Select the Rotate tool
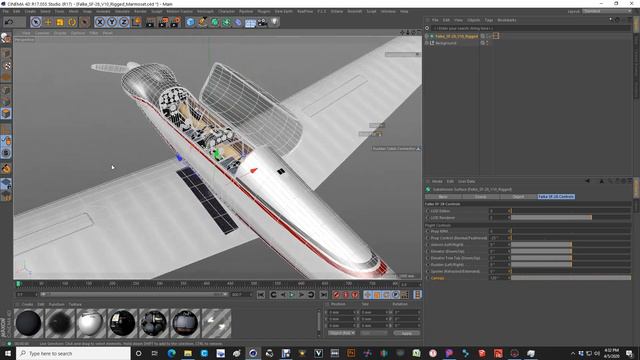This screenshot has width=640, height=360. click(x=72, y=22)
